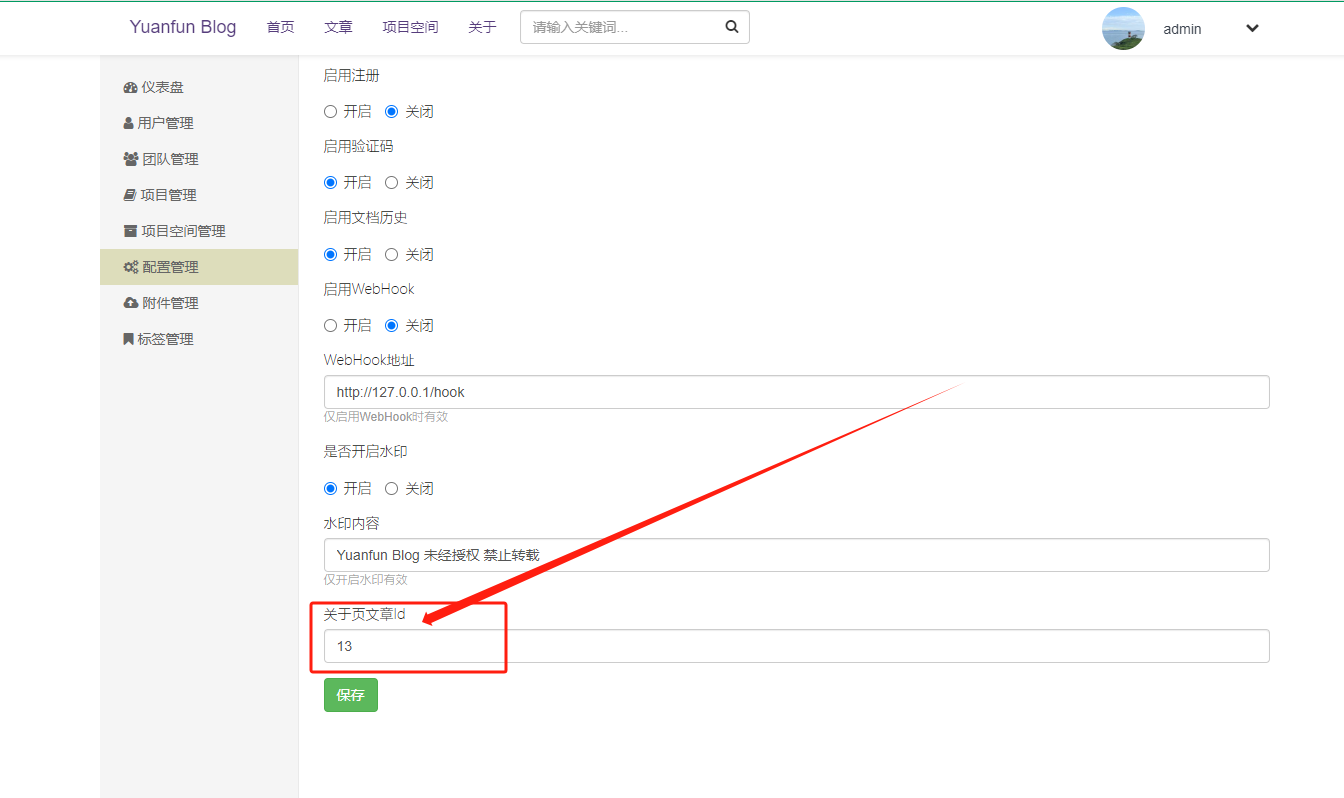Screen dimensions: 1344x798
Task: Click the attachment management cloud icon
Action: coord(130,304)
